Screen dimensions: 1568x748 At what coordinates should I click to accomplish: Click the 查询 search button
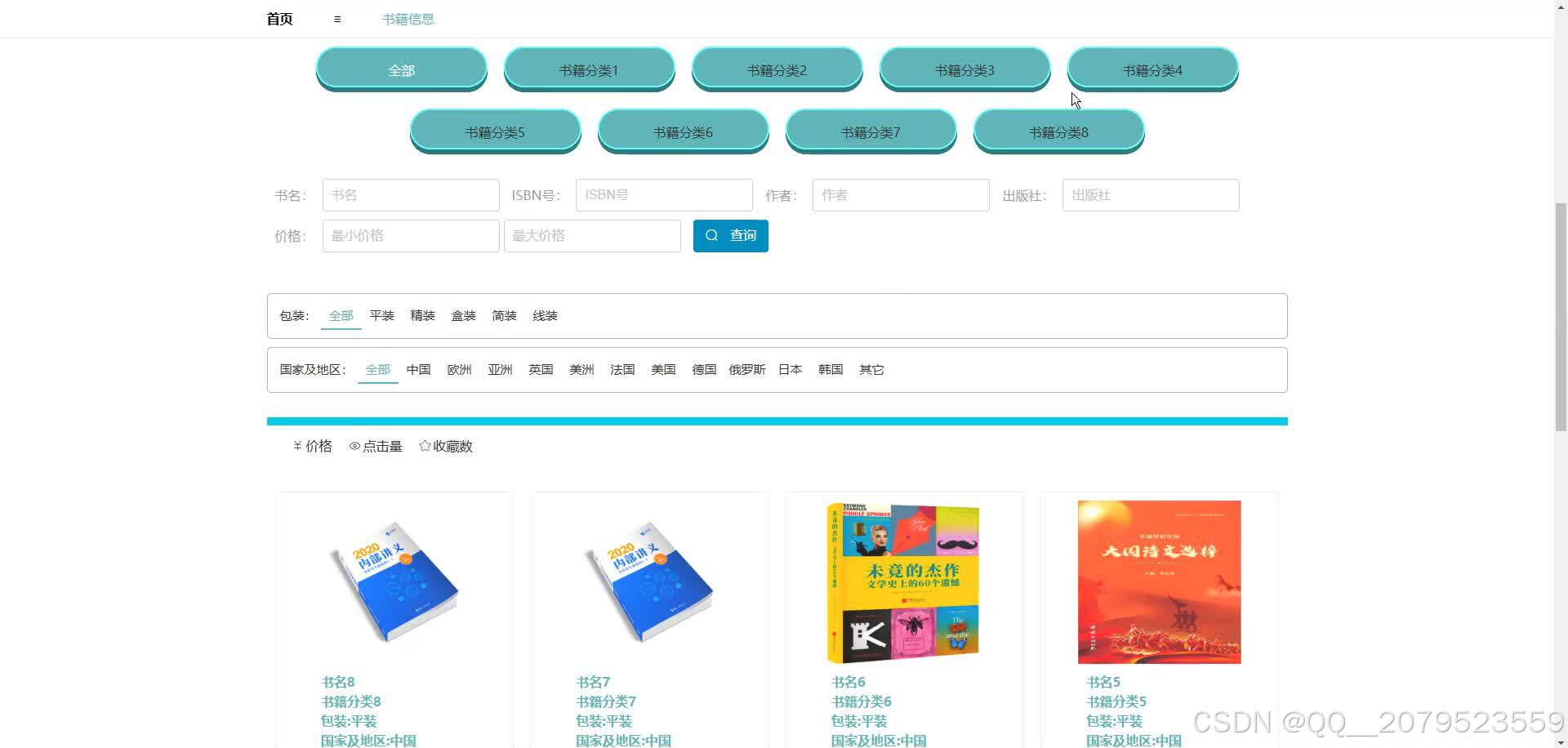click(730, 235)
